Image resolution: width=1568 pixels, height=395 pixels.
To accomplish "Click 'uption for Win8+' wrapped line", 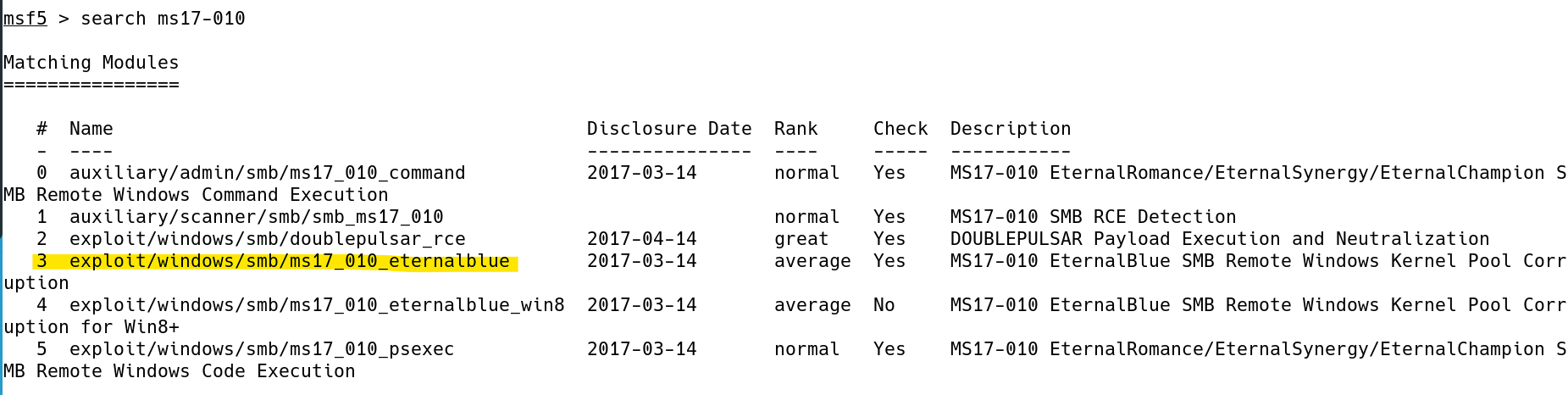I will click(x=91, y=327).
